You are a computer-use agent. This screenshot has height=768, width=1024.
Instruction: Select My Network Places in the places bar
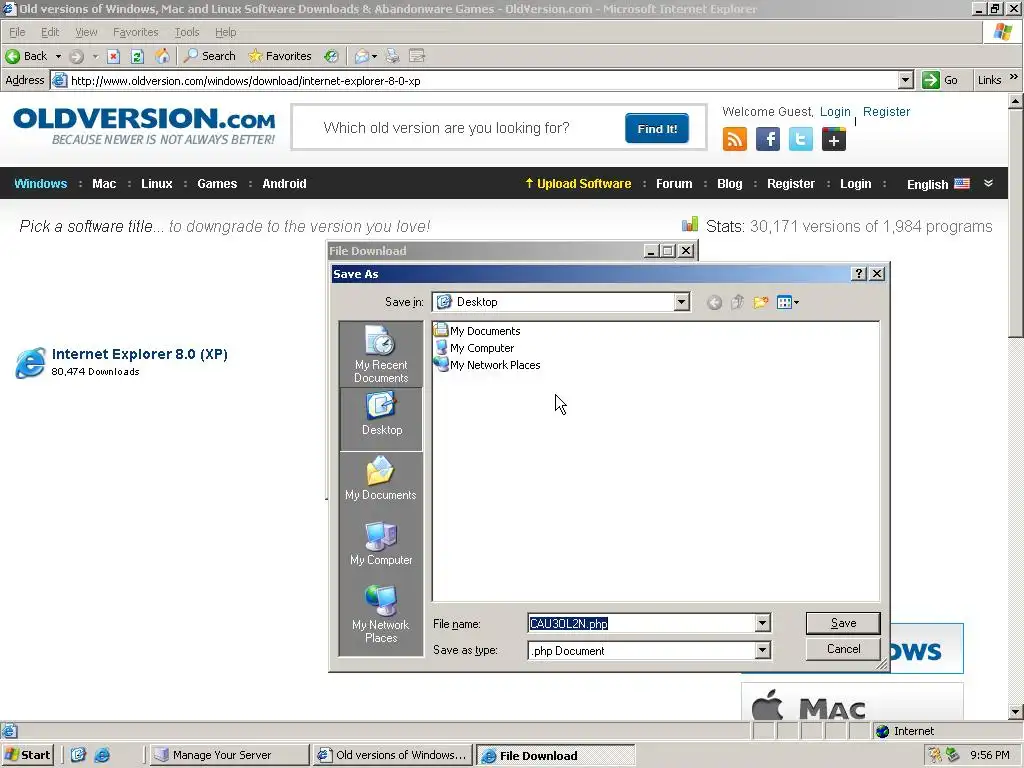point(381,613)
